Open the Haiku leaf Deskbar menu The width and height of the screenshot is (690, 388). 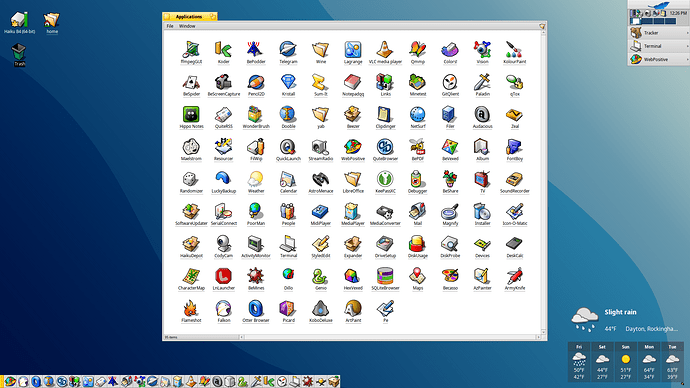pos(659,4)
